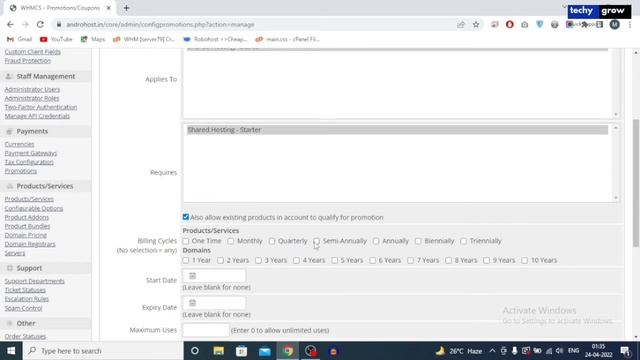Click the Start Date calendar icon

[193, 276]
